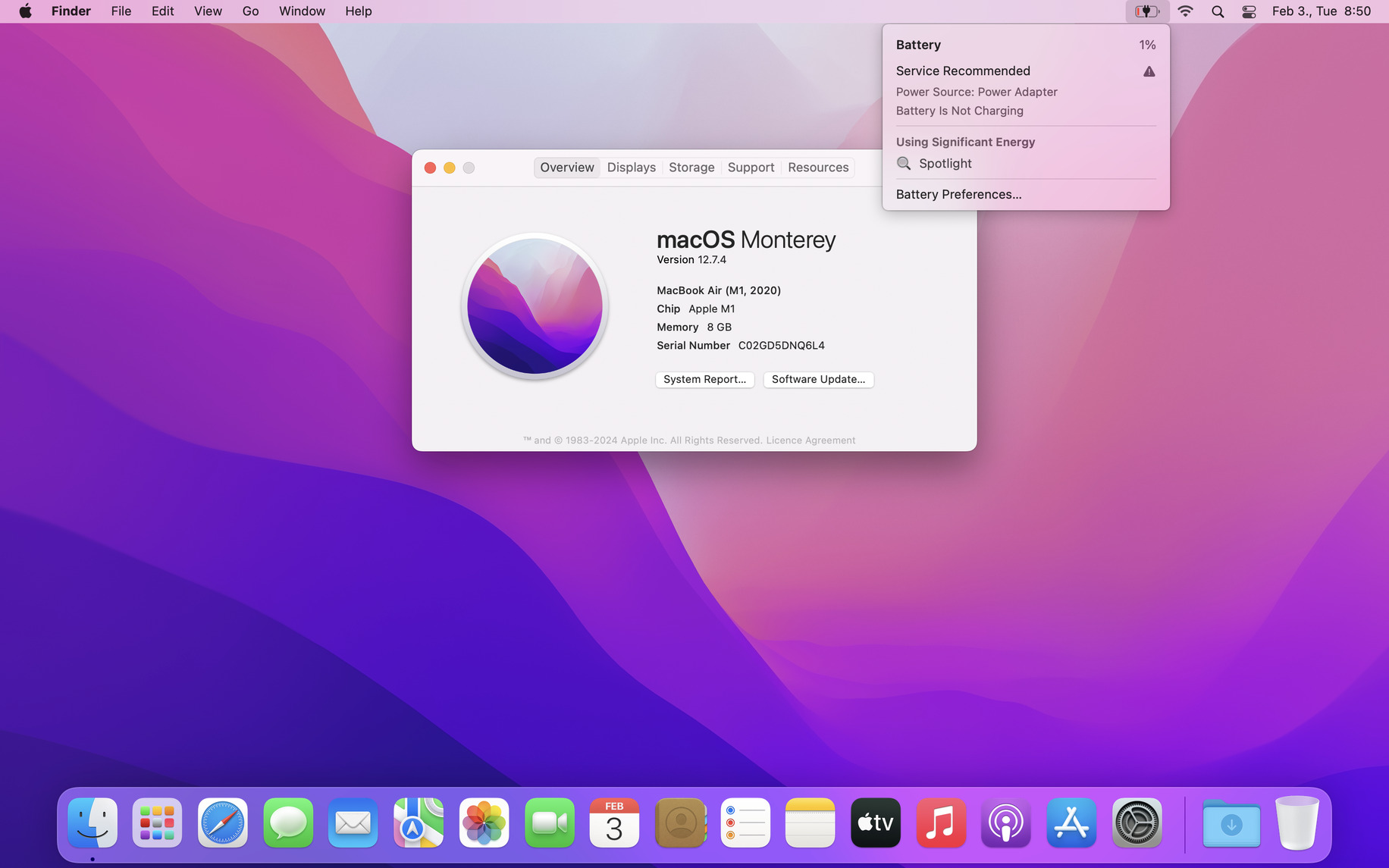Start FaceTime from the Dock

pyautogui.click(x=550, y=823)
